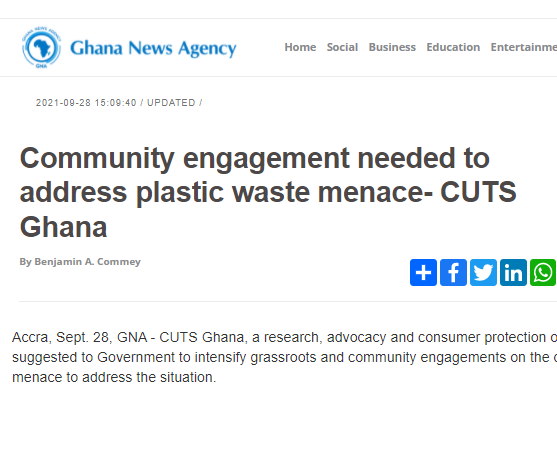Screen dimensions: 557x456
Task: Open the Education section
Action: (x=453, y=47)
